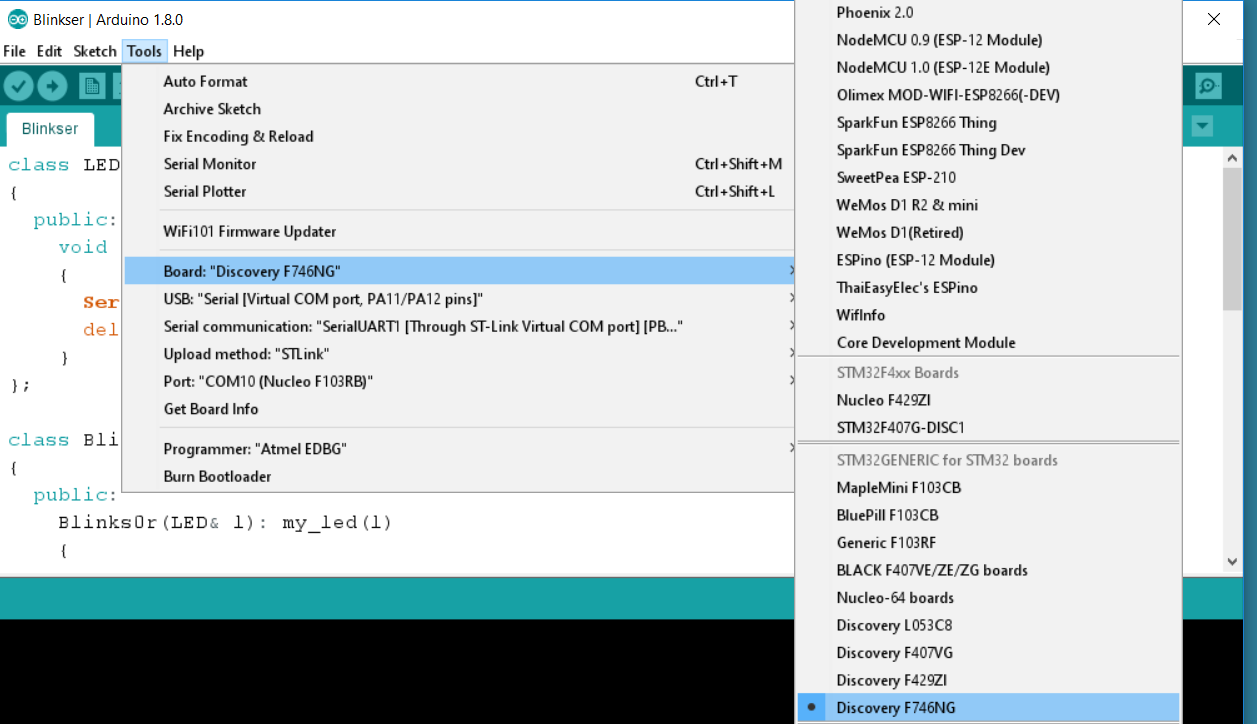The width and height of the screenshot is (1257, 724).
Task: Click the Arduino logo in title bar
Action: tap(17, 19)
